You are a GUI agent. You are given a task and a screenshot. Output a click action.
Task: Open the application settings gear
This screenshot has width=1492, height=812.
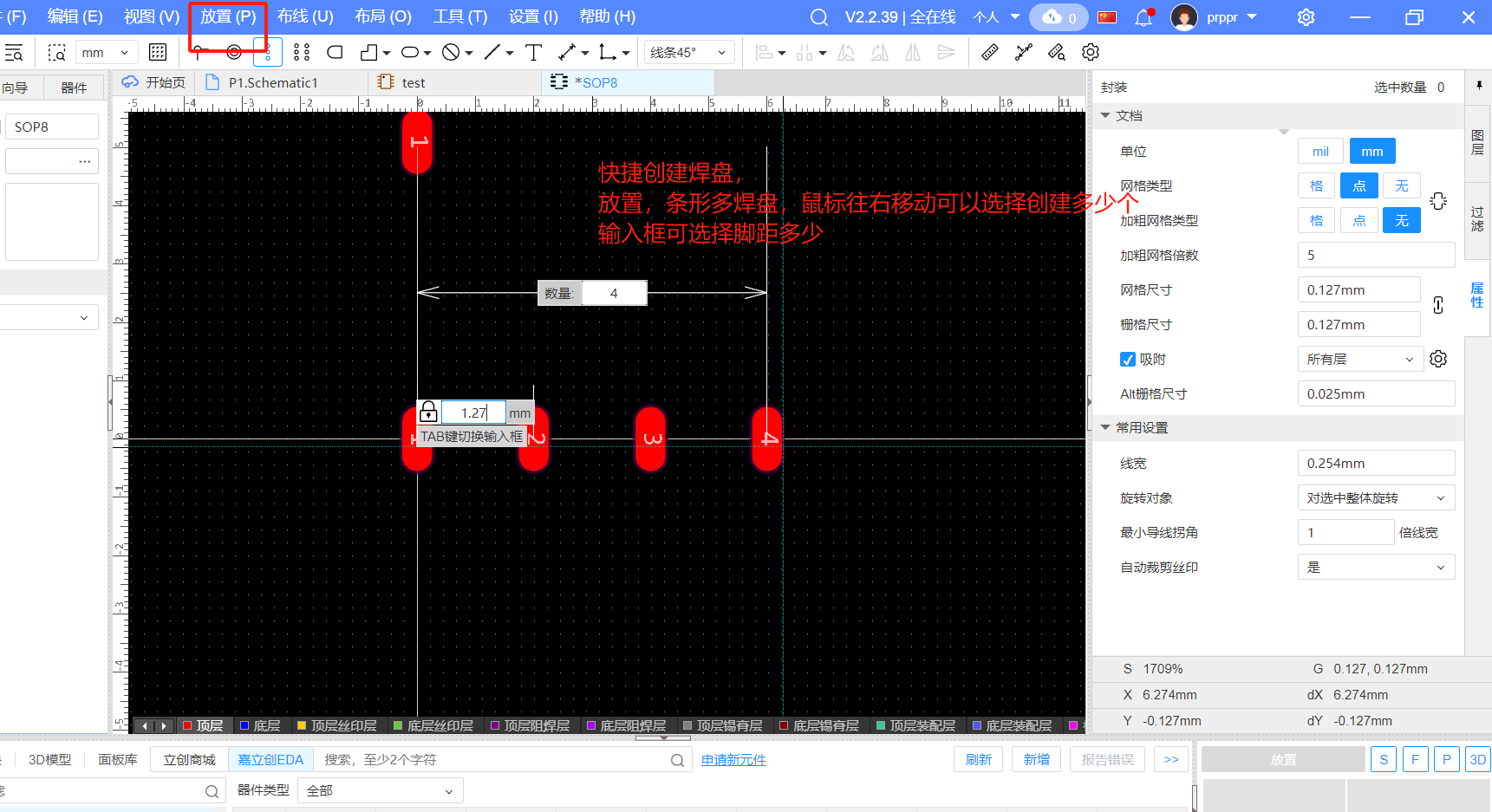(x=1306, y=17)
